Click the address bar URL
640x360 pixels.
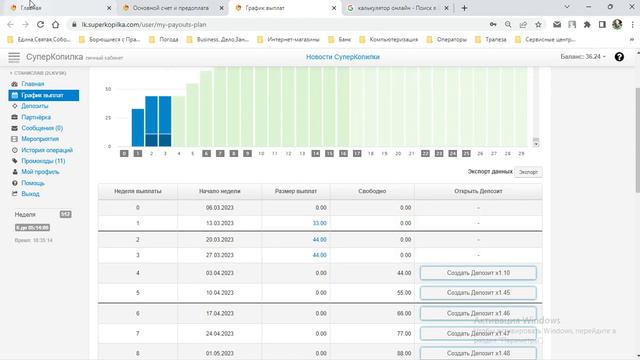point(144,24)
